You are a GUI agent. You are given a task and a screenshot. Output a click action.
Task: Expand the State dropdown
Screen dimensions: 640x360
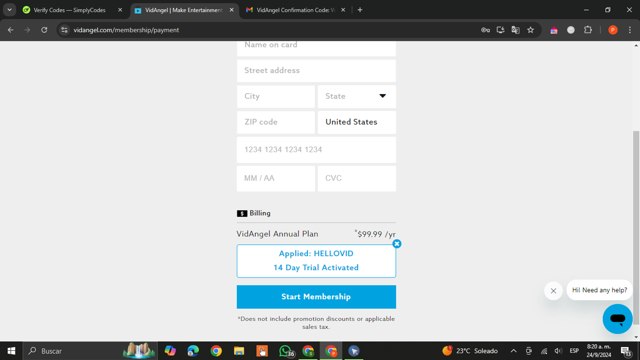click(x=357, y=96)
